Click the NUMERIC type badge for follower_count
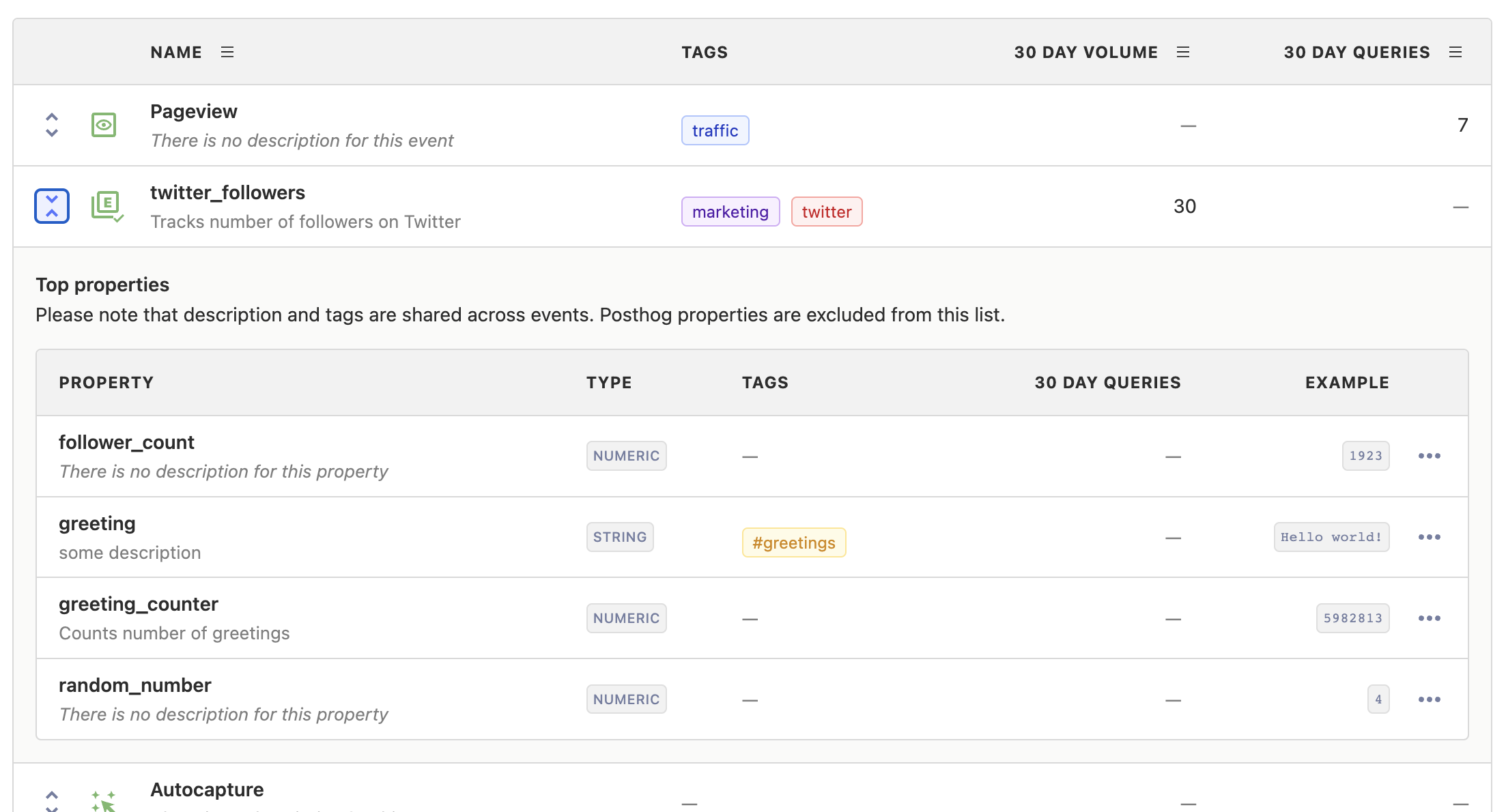 pyautogui.click(x=626, y=455)
